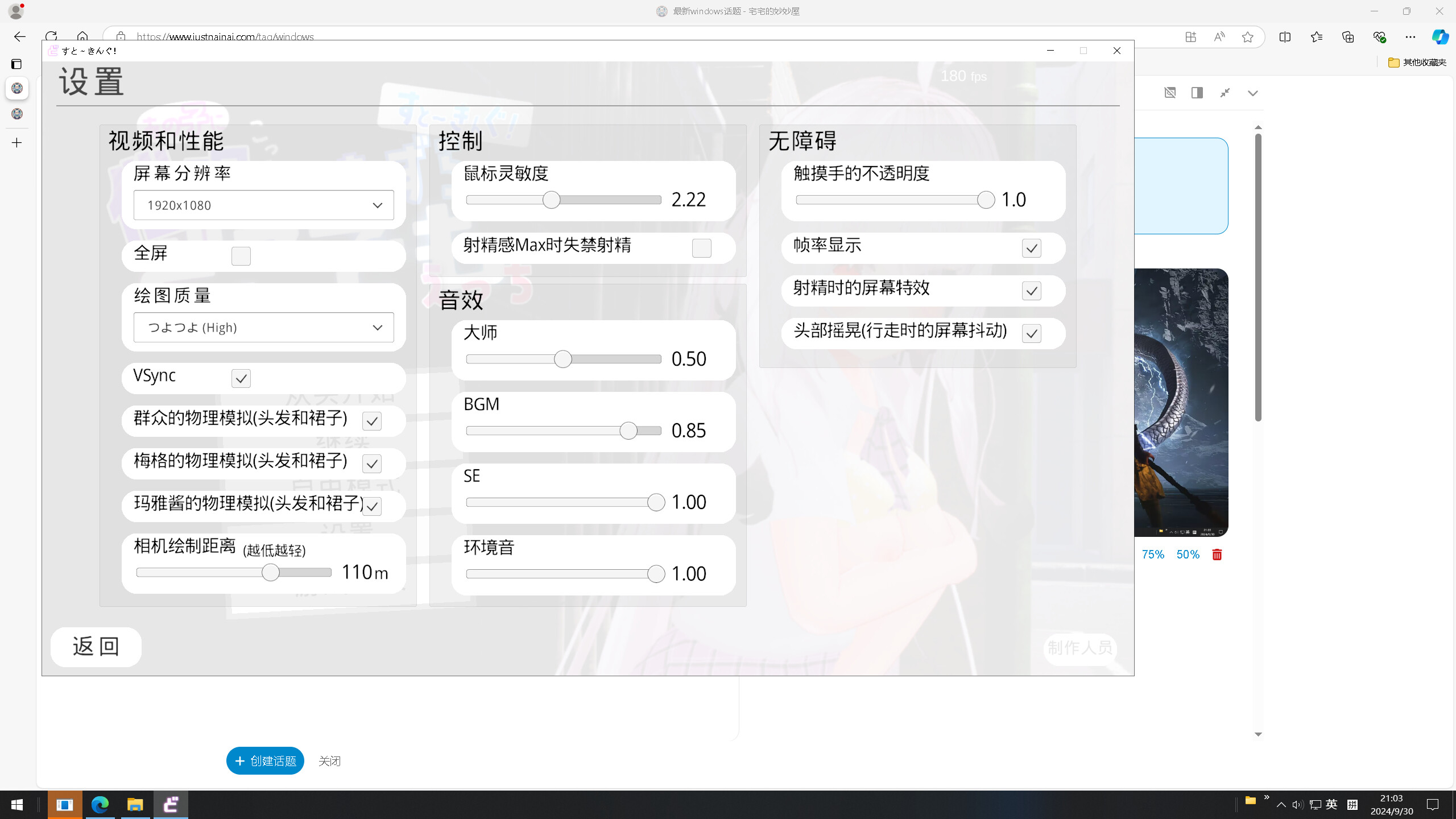Open the browser home page icon
Screen dimensions: 1456x819
coord(82,35)
